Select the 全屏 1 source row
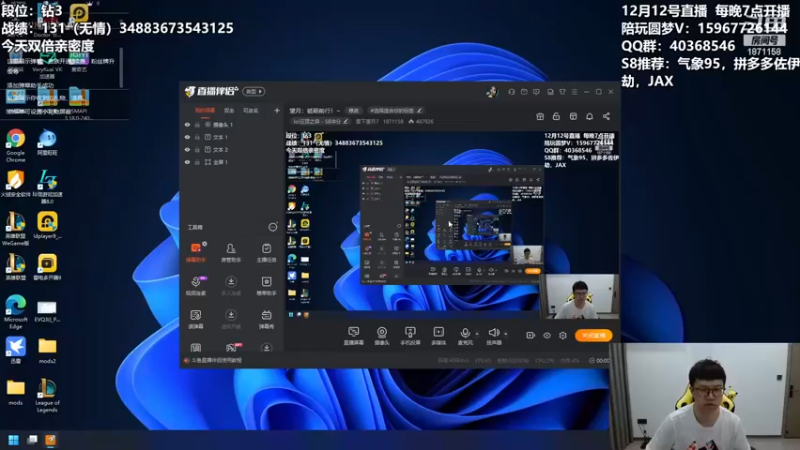The image size is (800, 450). [232, 162]
